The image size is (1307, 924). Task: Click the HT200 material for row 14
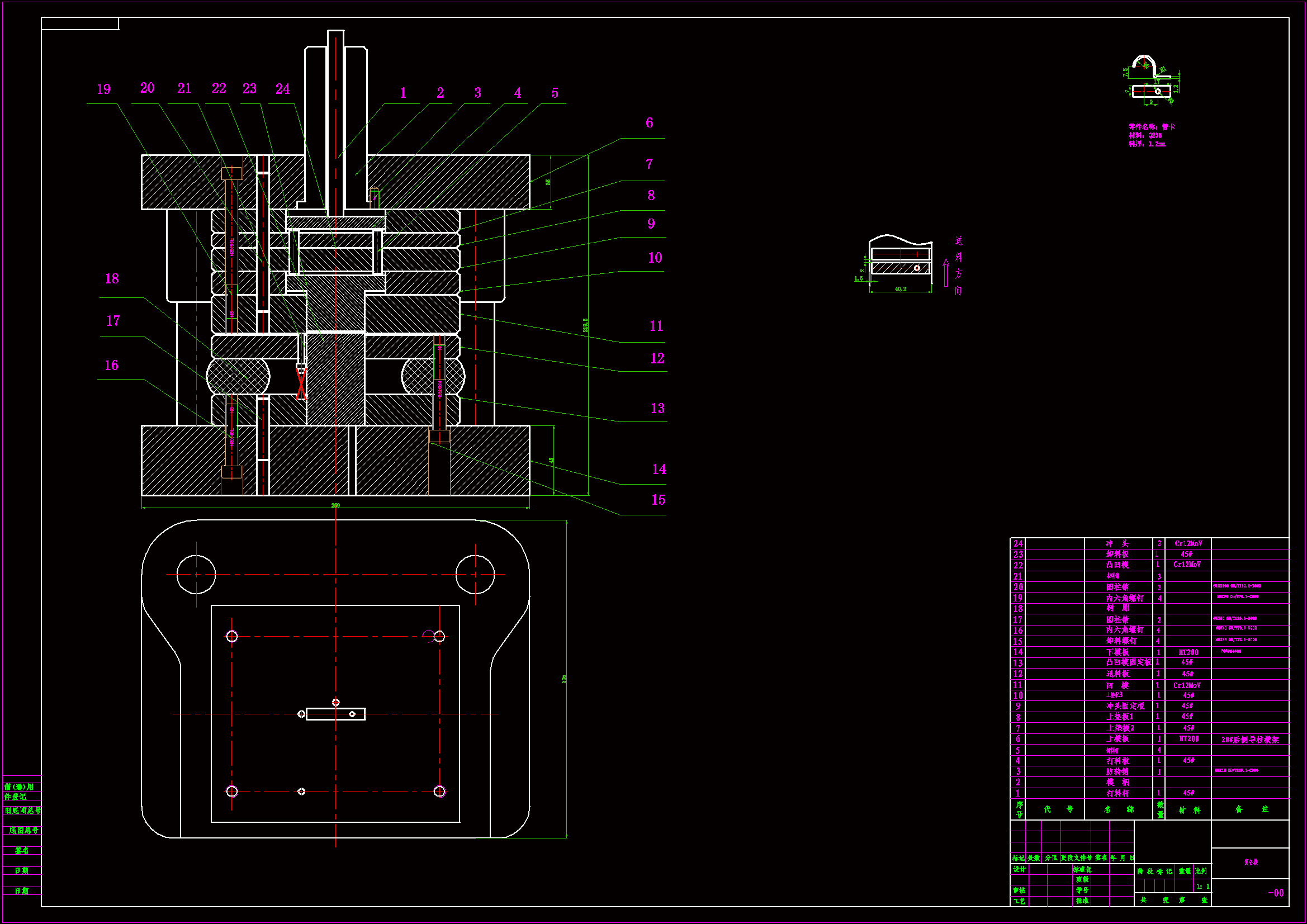click(1188, 652)
